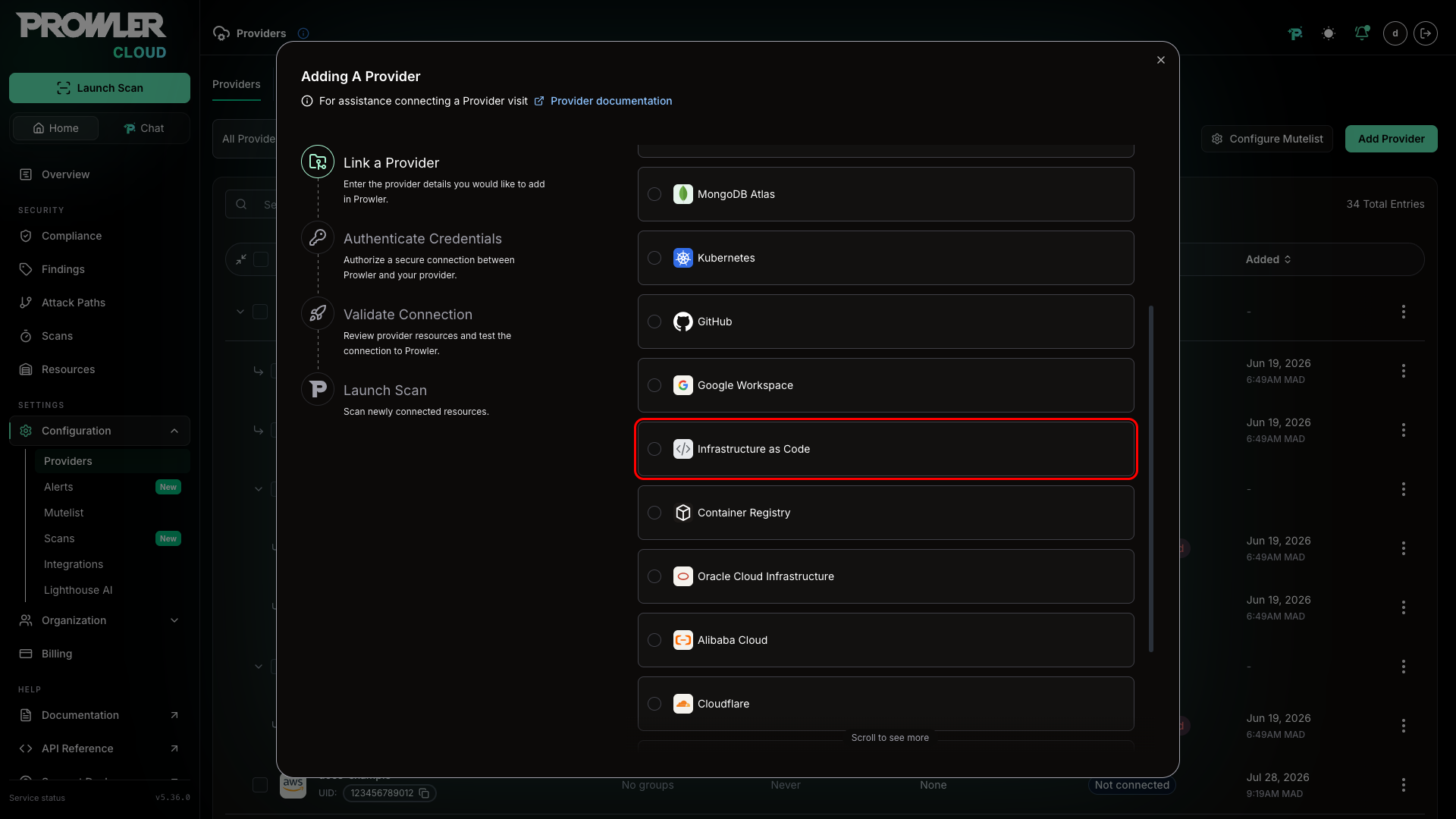Switch to the Chat tab
Image resolution: width=1456 pixels, height=819 pixels.
pos(143,128)
